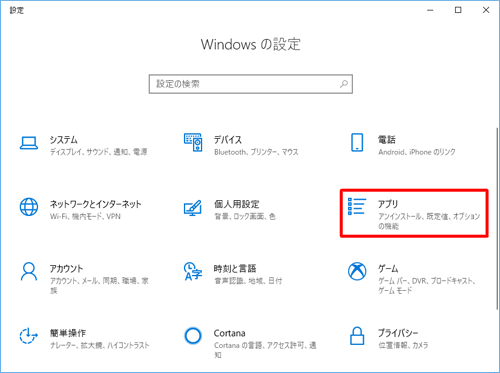This screenshot has width=500, height=373.
Task: Open the システム laptop icon
Action: 29,143
